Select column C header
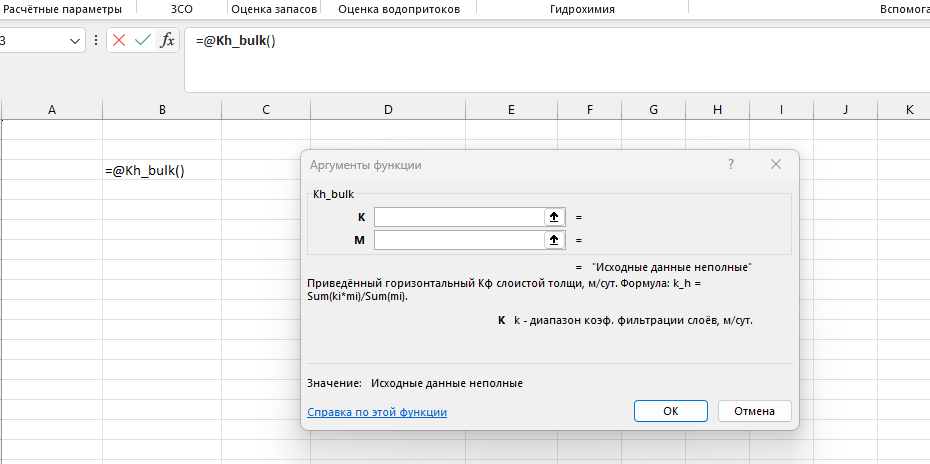 [266, 109]
